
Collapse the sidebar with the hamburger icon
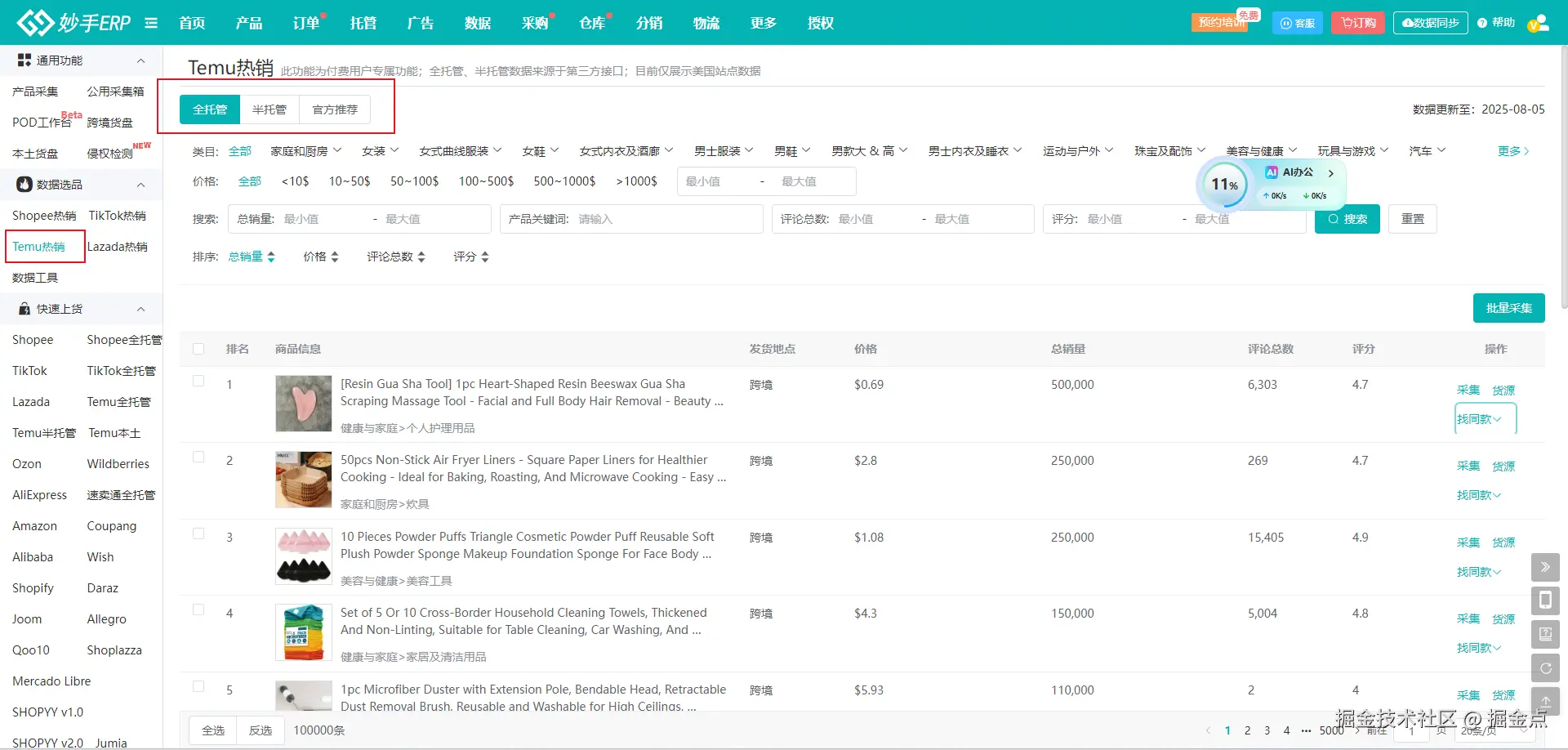[x=151, y=23]
